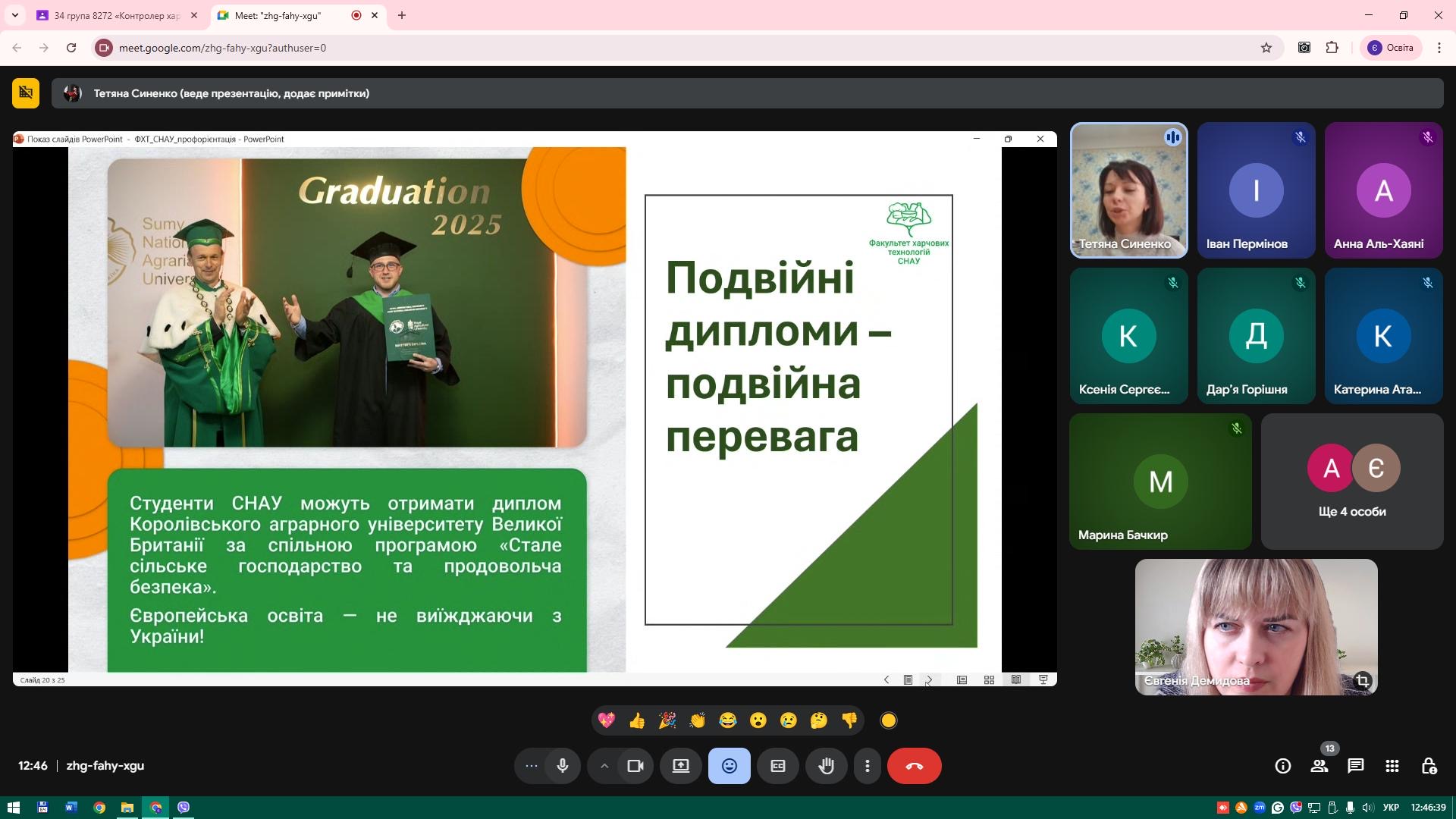Send the thumbs up emoji reaction
This screenshot has height=819, width=1456.
point(637,720)
